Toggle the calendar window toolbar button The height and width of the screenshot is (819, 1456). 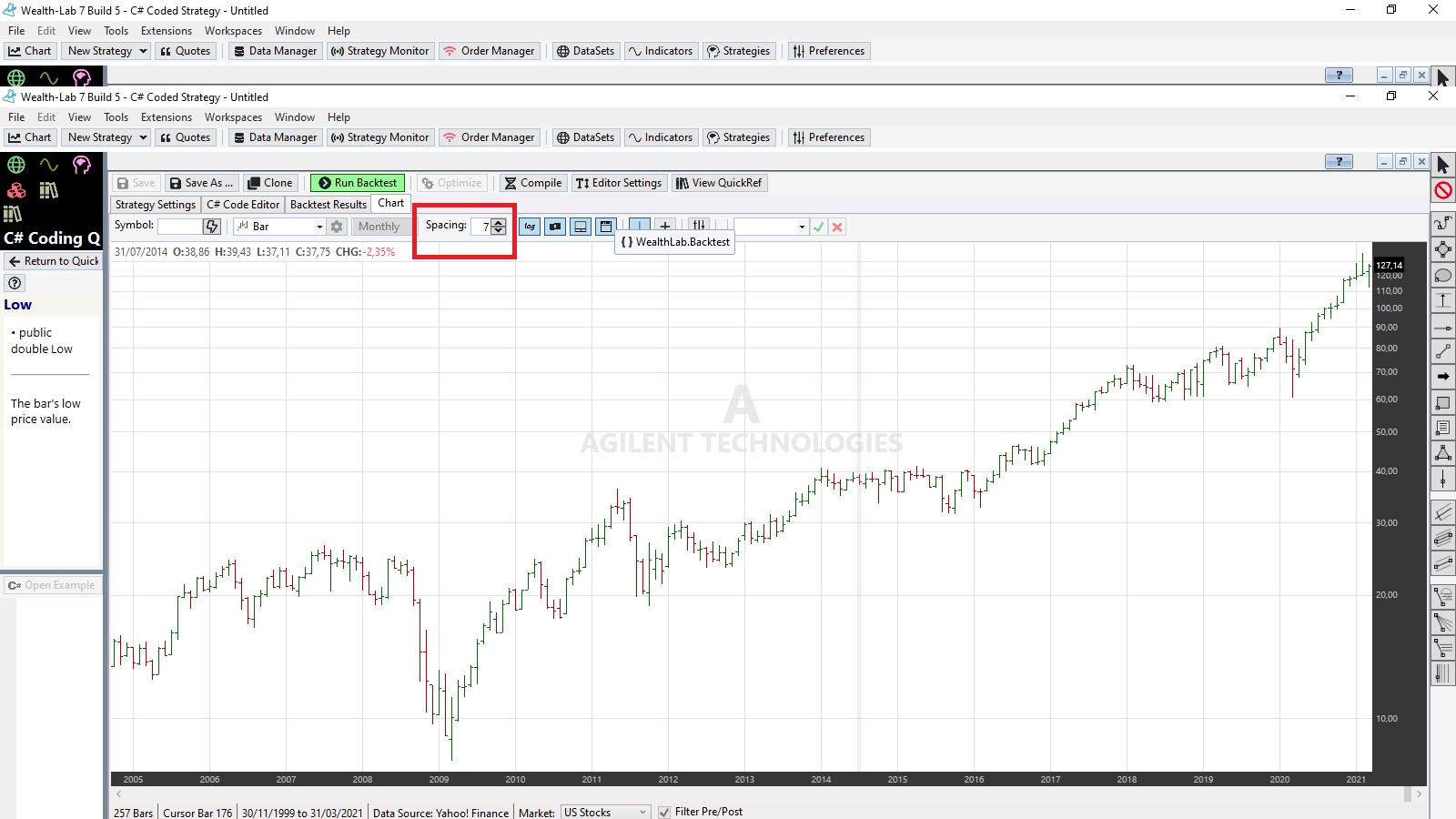(x=606, y=227)
